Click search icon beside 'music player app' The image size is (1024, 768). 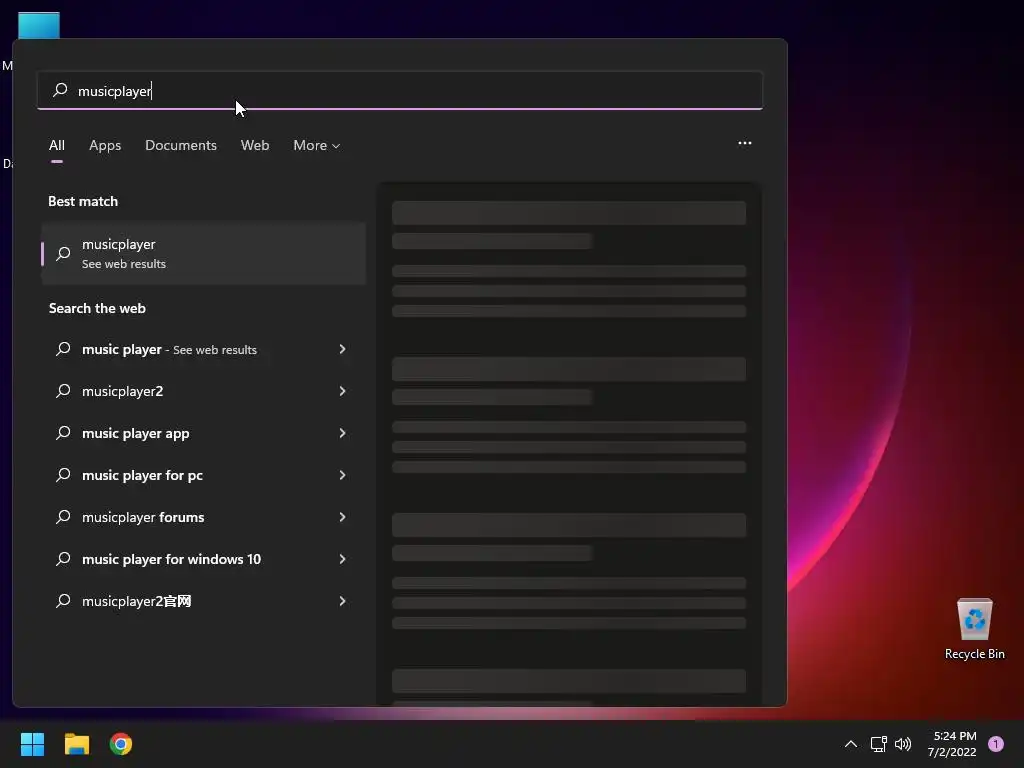coord(63,433)
